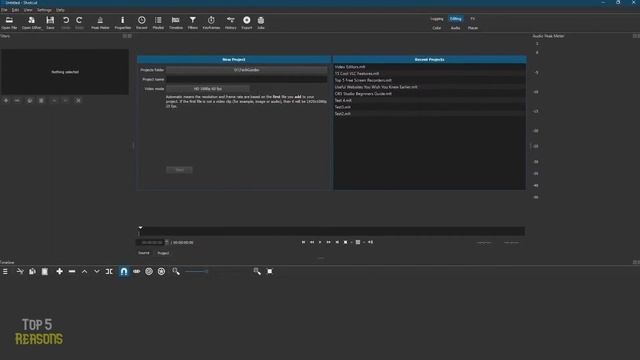Click the player play button

click(x=320, y=242)
